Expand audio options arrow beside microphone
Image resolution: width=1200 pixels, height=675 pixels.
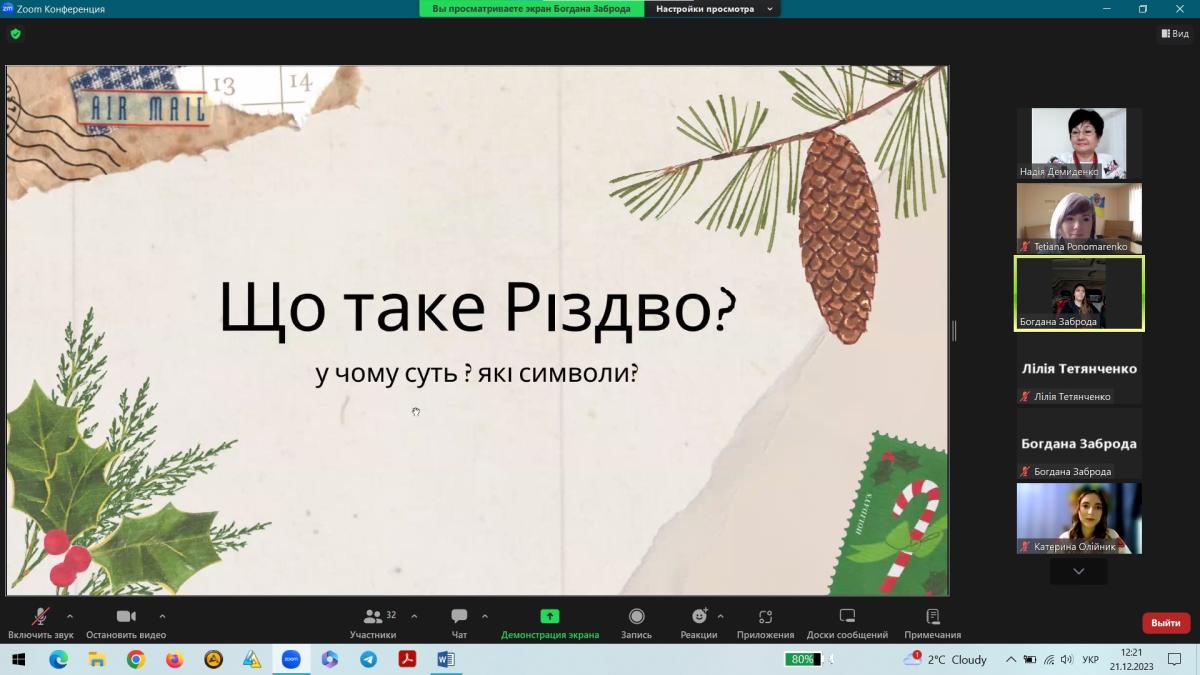coord(70,616)
